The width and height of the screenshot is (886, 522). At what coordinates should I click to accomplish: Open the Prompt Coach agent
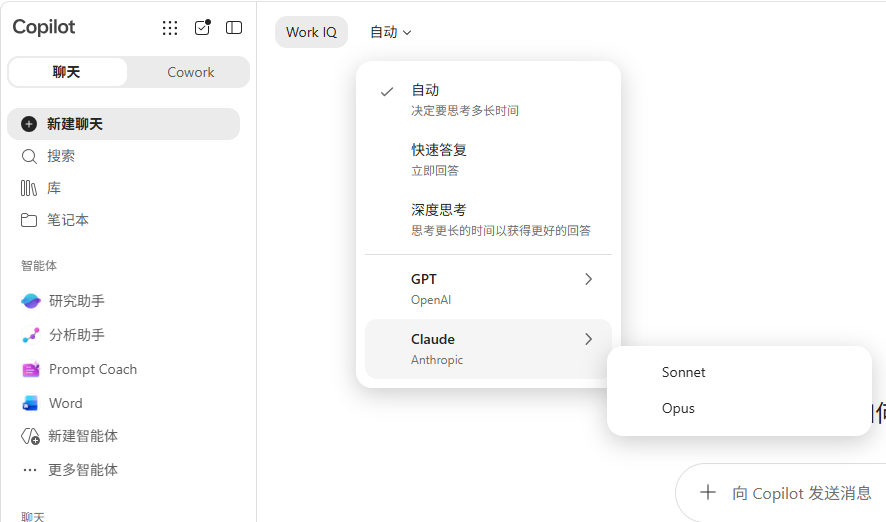point(124,369)
